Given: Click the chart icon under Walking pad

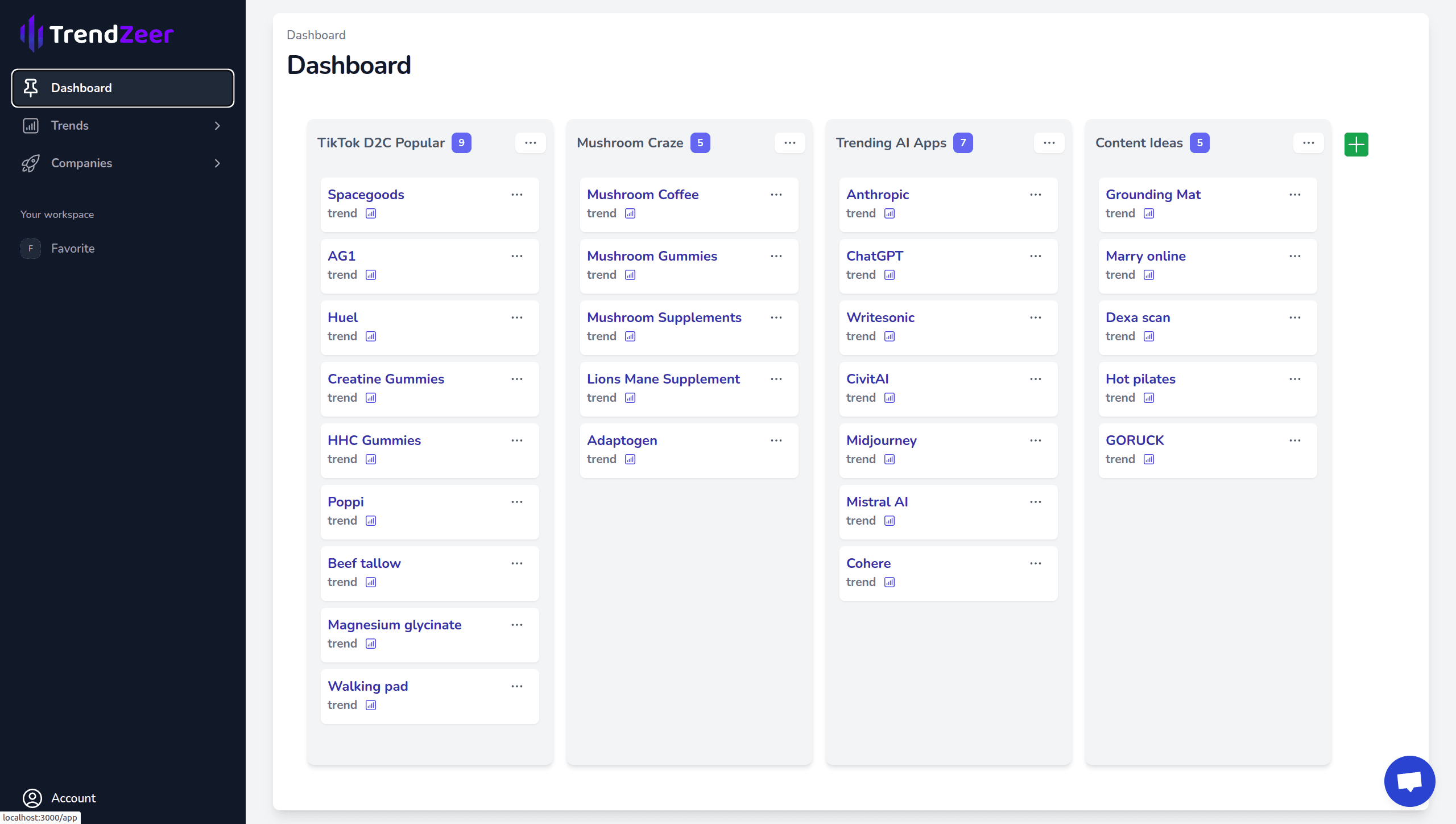Looking at the screenshot, I should [x=371, y=705].
